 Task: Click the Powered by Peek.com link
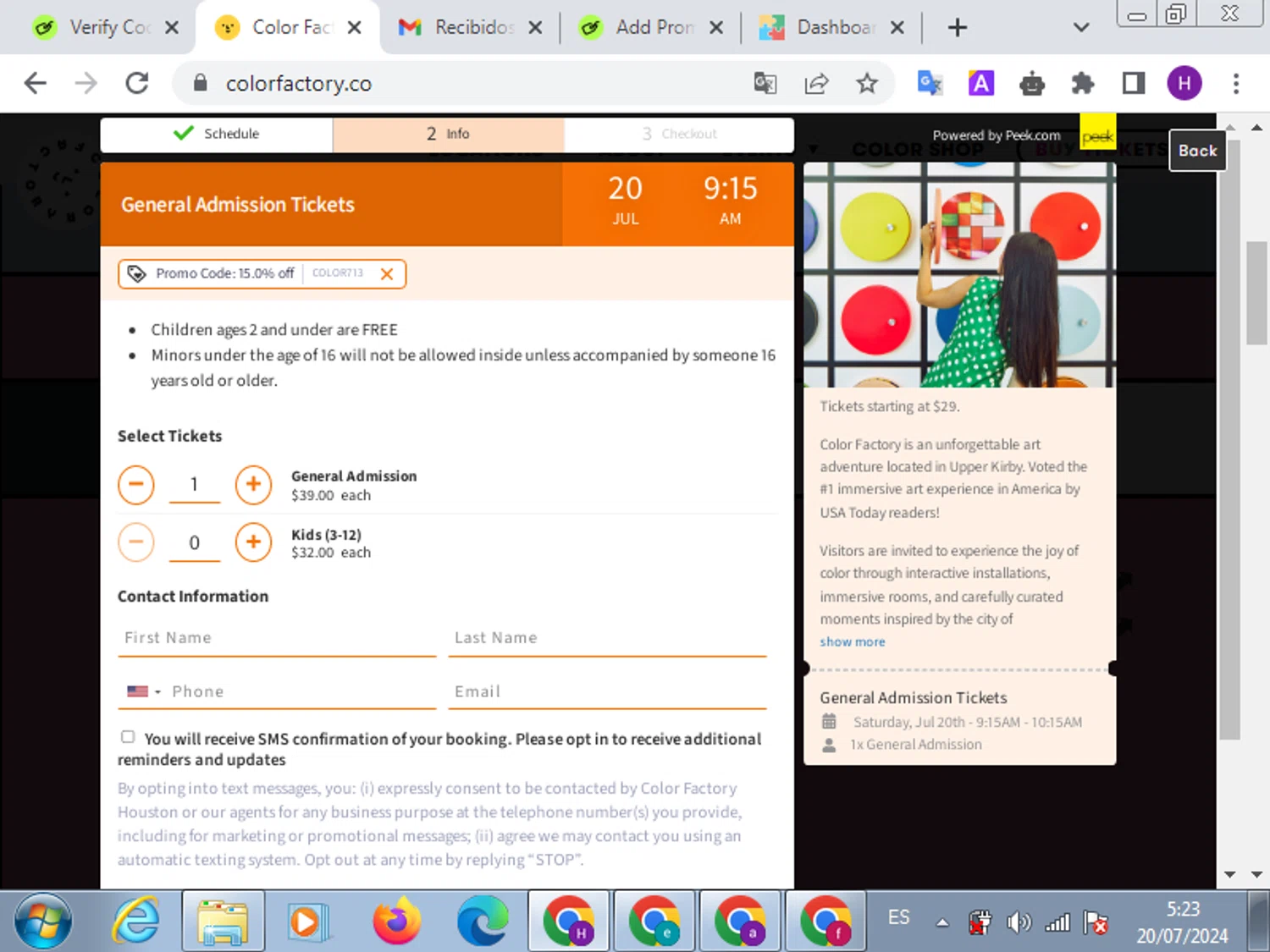(x=997, y=135)
